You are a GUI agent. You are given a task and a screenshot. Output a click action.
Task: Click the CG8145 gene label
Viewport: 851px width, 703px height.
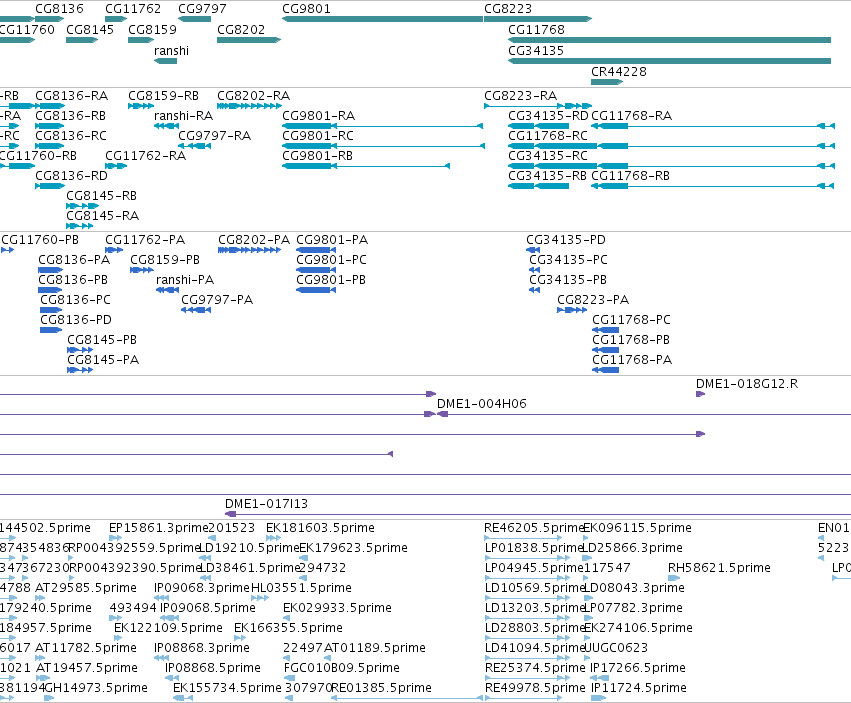tap(90, 29)
